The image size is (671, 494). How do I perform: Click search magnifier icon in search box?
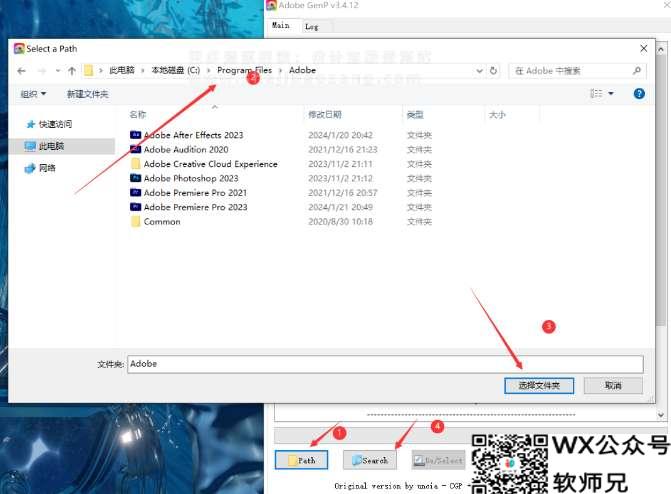click(637, 71)
